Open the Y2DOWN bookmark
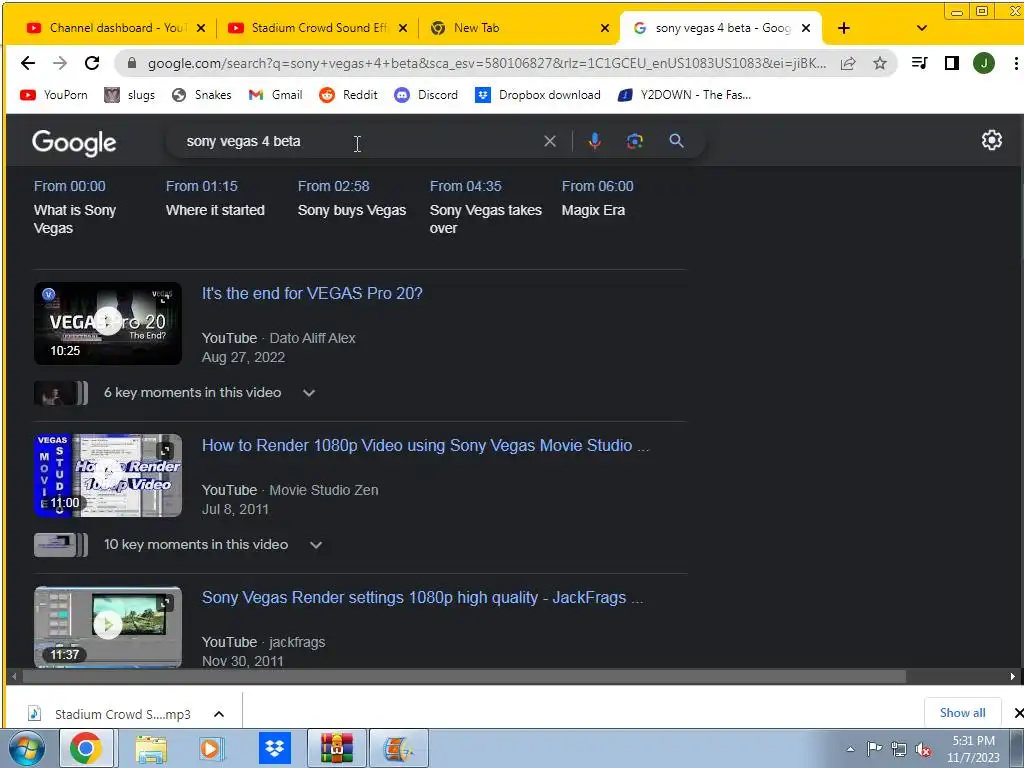 (684, 95)
